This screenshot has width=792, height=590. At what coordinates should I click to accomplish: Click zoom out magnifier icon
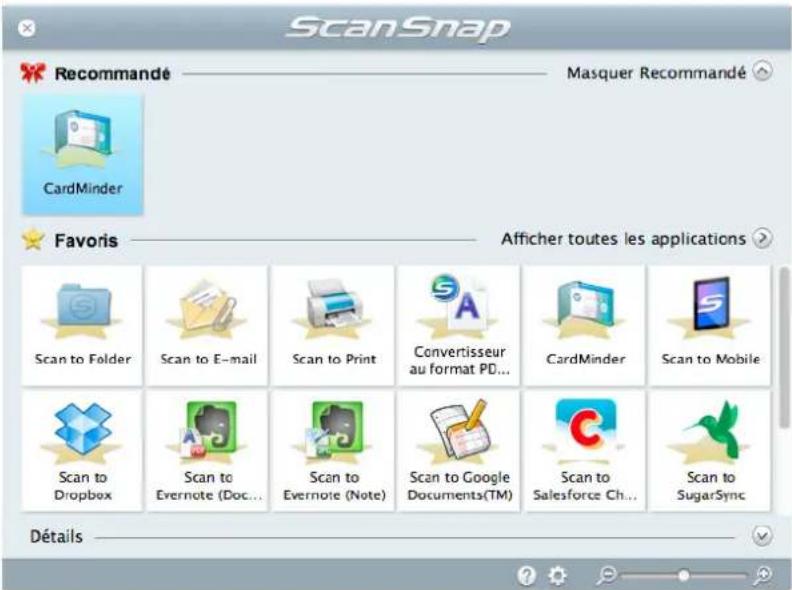click(x=606, y=575)
